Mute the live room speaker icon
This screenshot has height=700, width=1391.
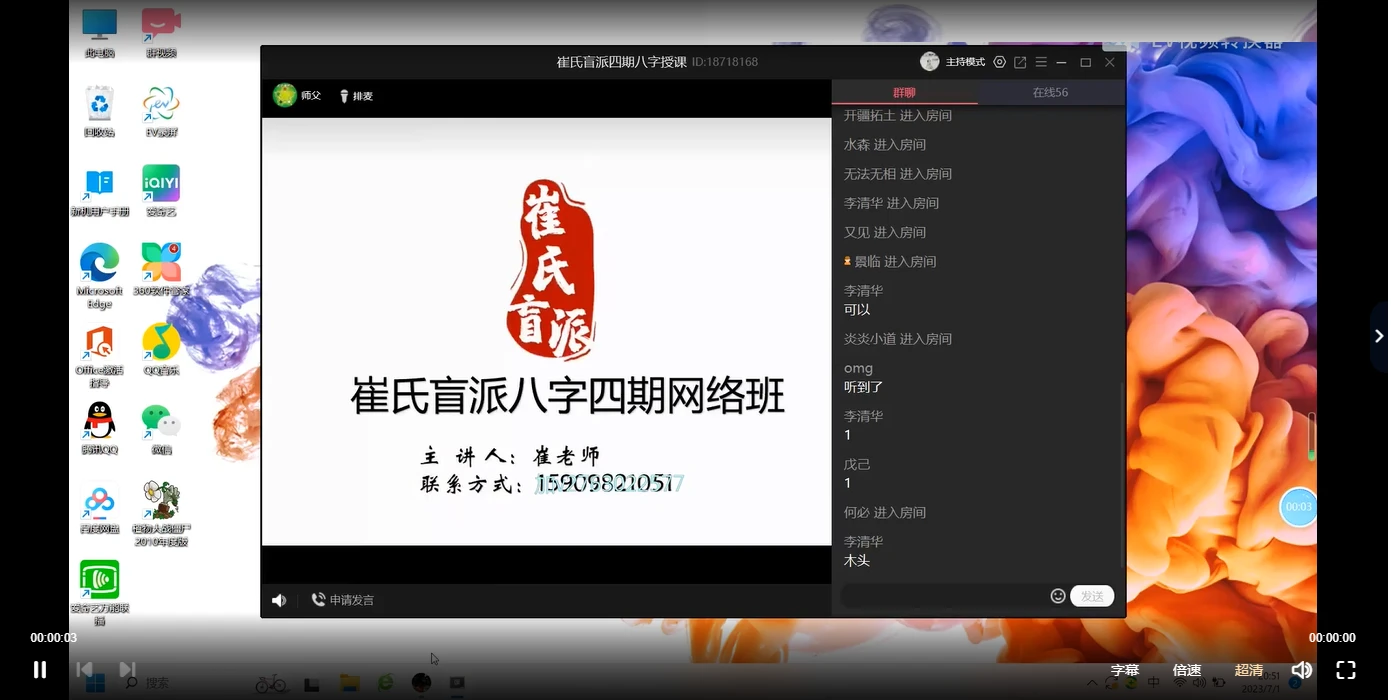(279, 600)
